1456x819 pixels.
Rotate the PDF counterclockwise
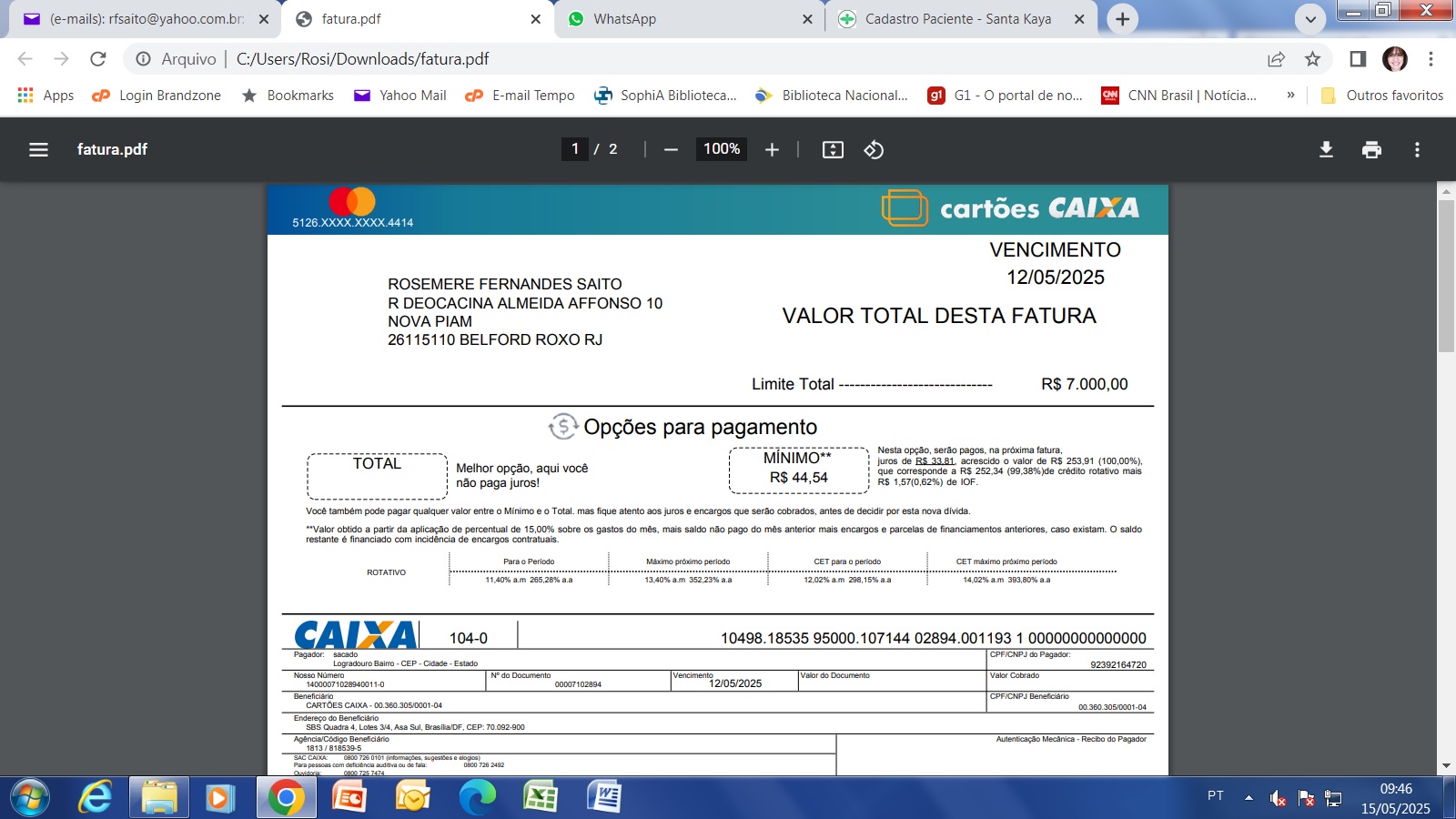874,149
